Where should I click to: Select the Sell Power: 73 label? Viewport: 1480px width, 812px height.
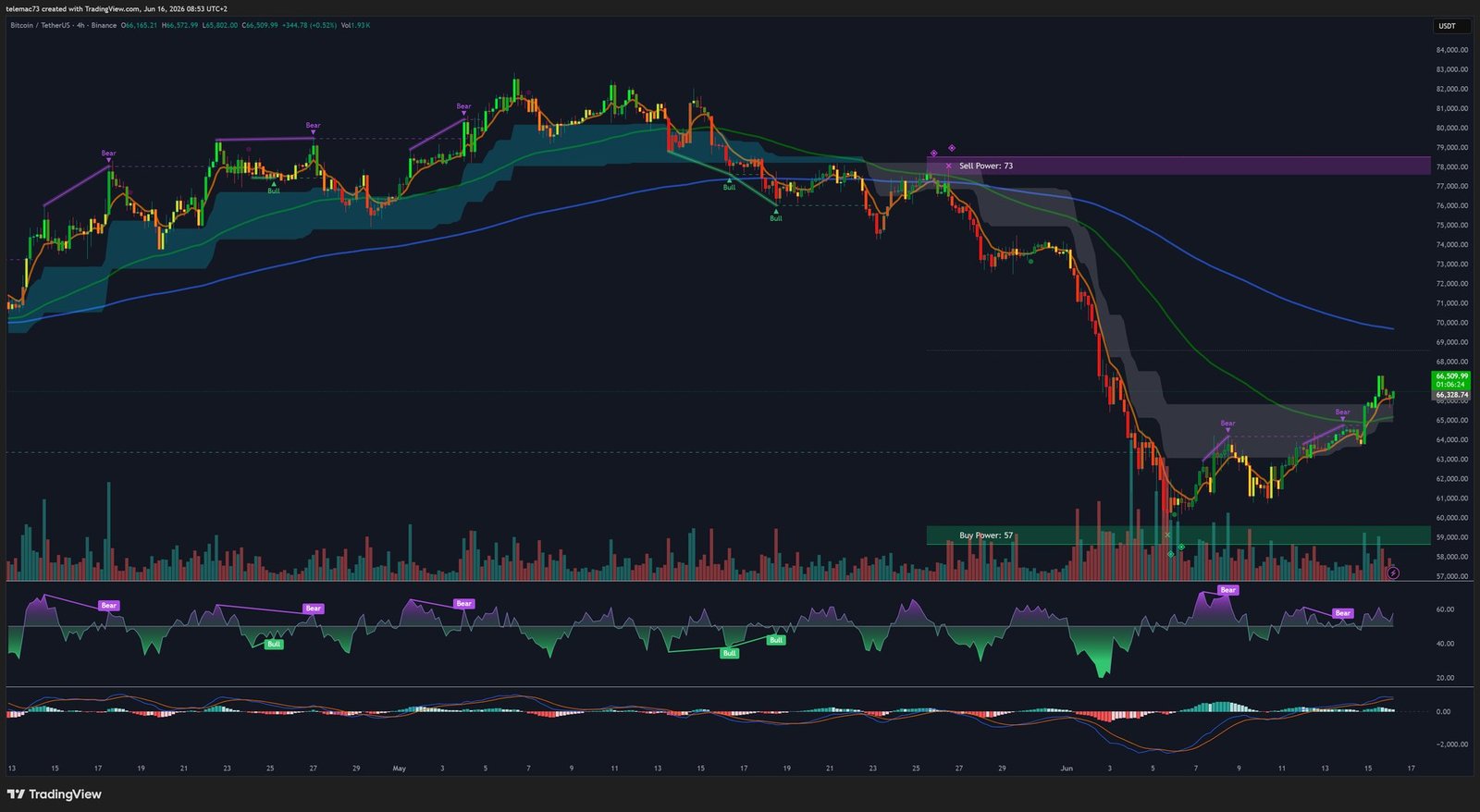pyautogui.click(x=986, y=166)
